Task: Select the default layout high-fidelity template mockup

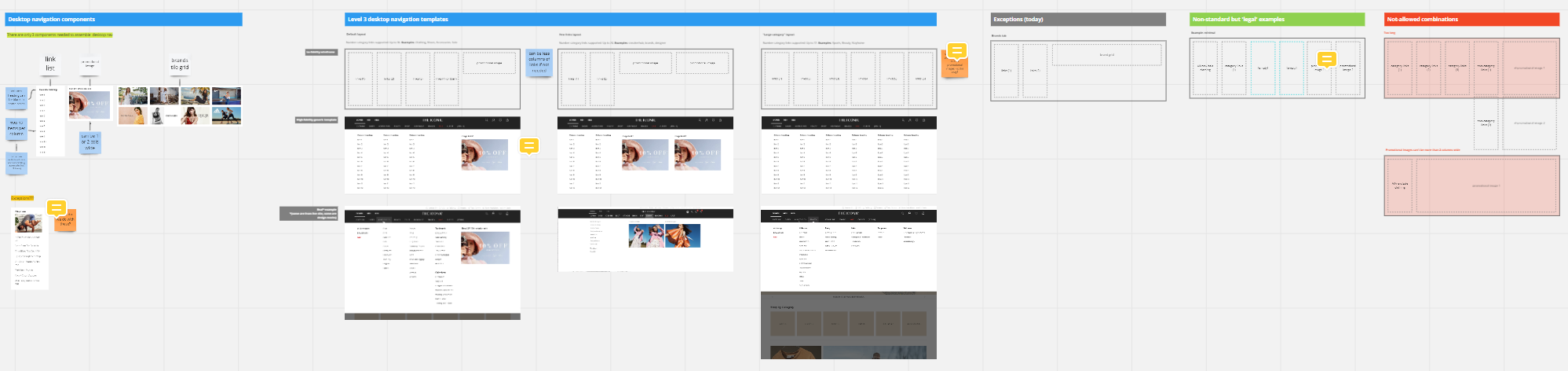Action: click(x=433, y=155)
